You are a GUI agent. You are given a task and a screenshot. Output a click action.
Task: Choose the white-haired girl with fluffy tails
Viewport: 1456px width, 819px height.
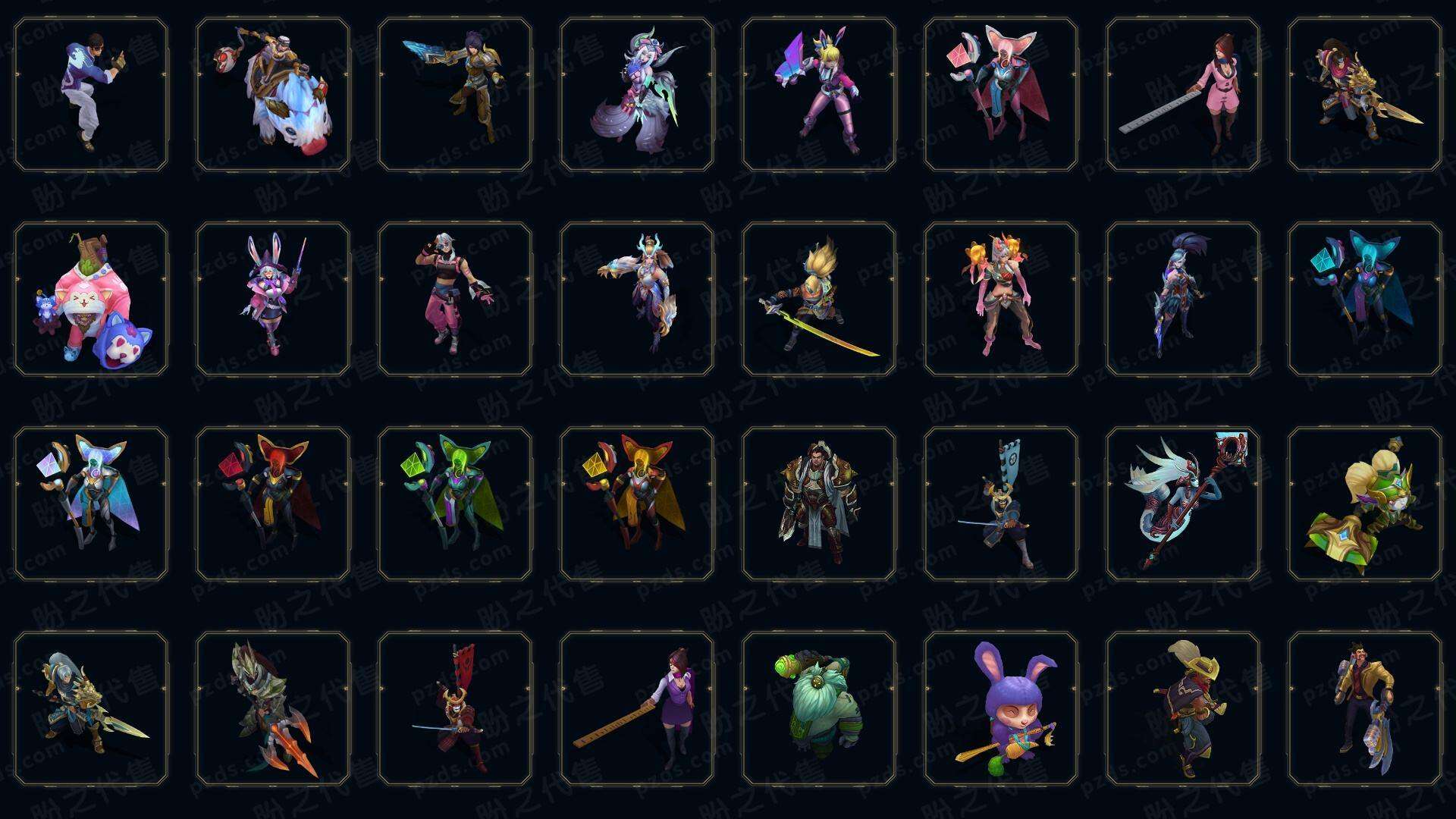[637, 95]
